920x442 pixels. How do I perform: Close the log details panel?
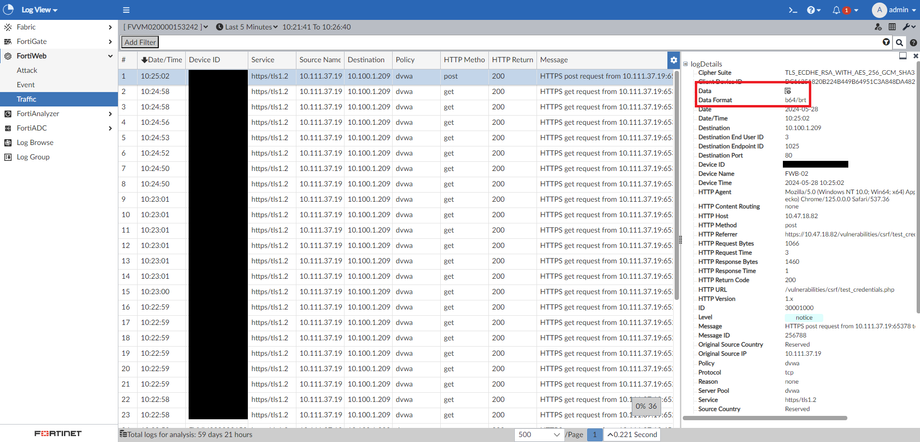tap(916, 56)
